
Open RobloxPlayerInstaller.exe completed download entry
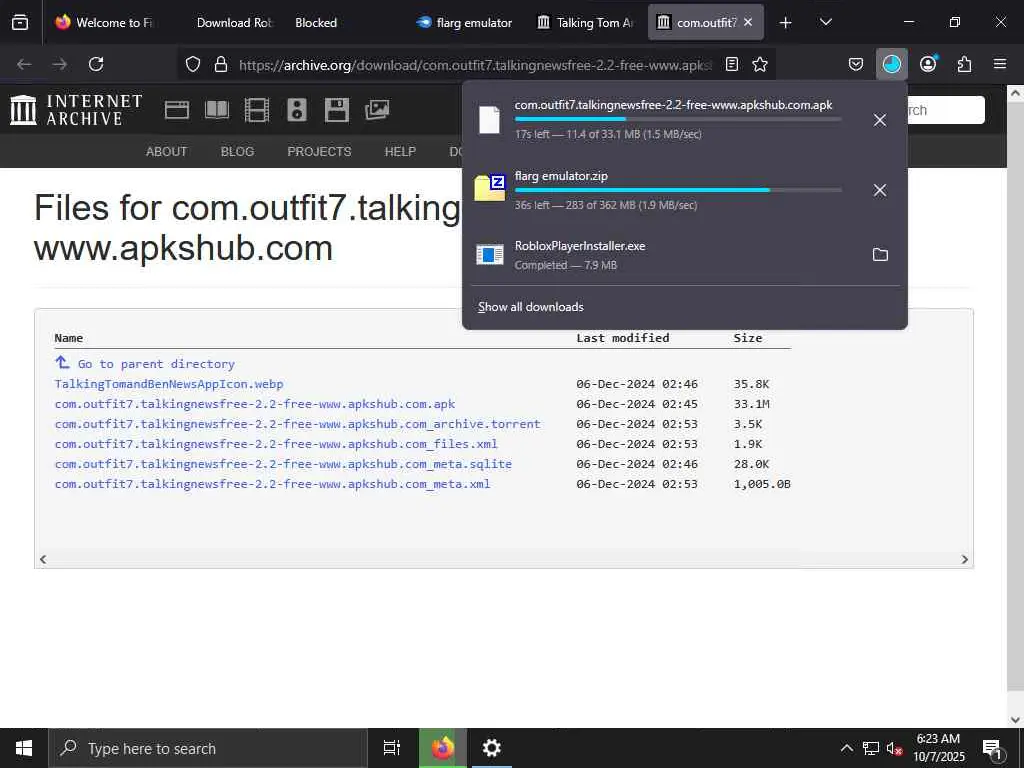coord(666,255)
